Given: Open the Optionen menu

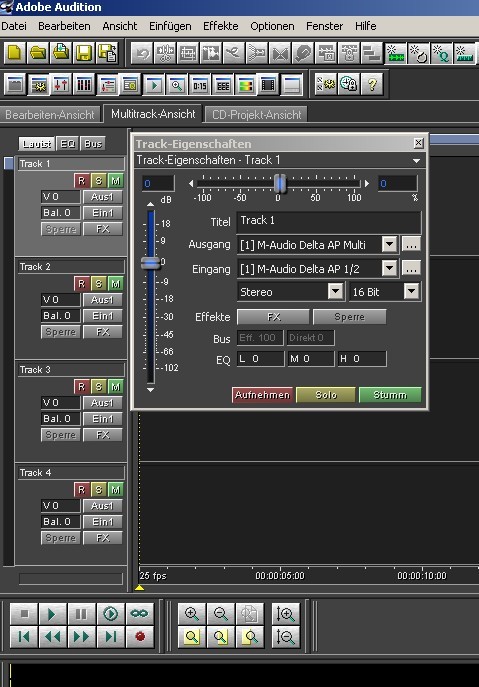Looking at the screenshot, I should (272, 26).
